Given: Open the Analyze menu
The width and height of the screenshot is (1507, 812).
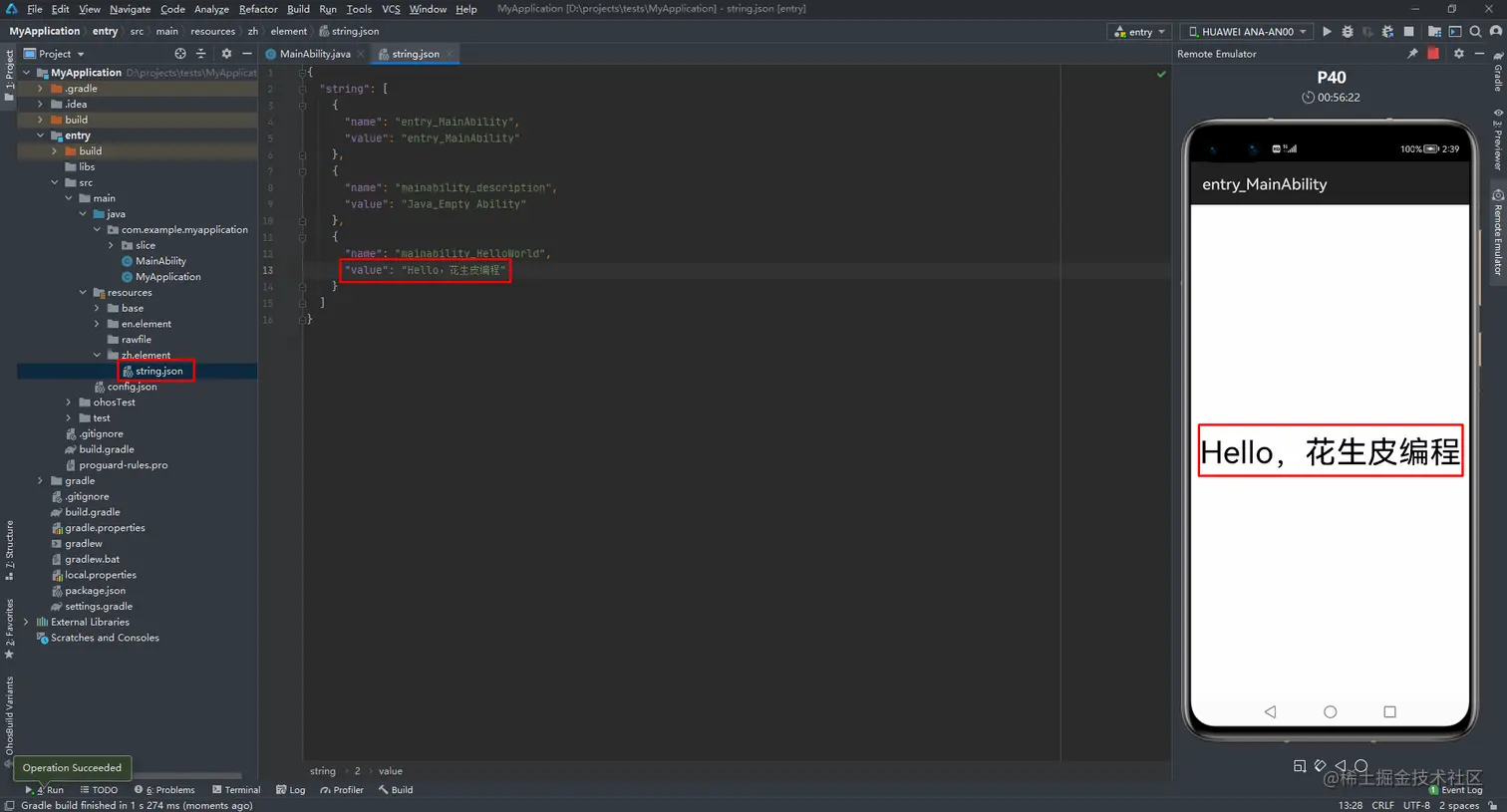Looking at the screenshot, I should pos(211,9).
